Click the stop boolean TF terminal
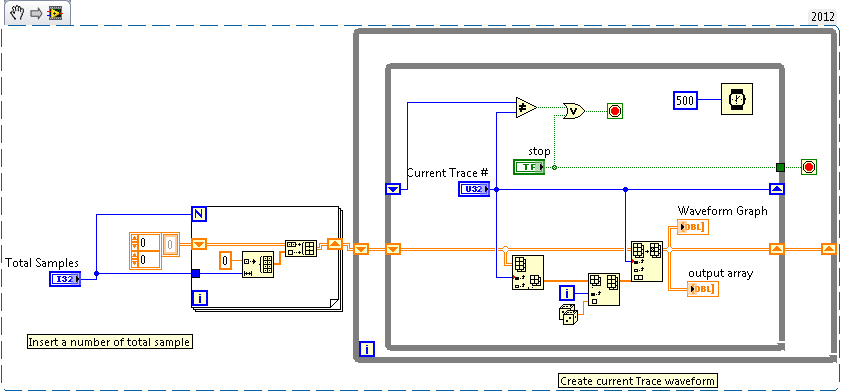This screenshot has height=392, width=841. click(x=529, y=167)
